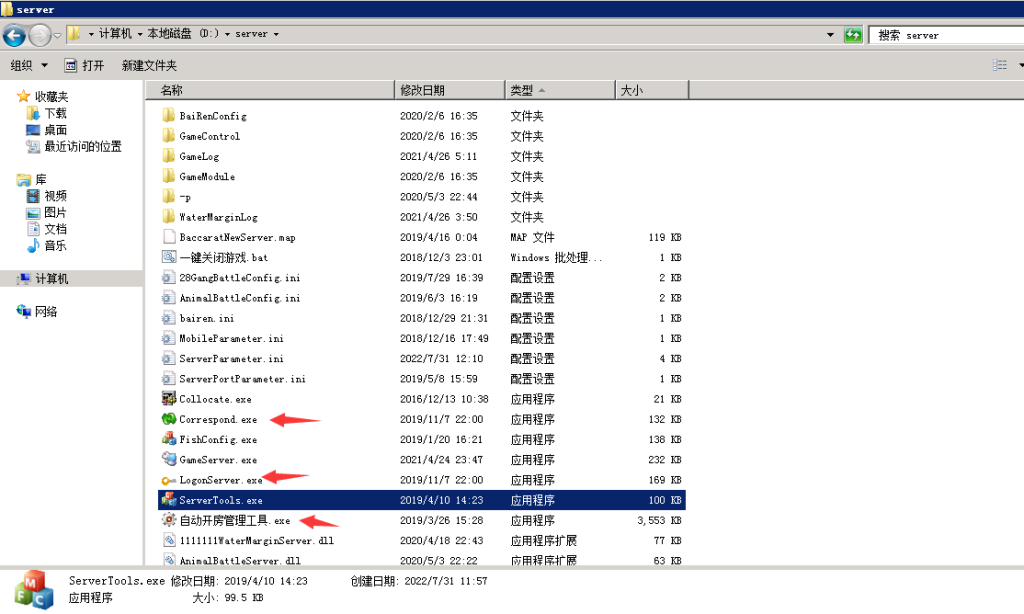Click the refresh button beside address bar
This screenshot has height=614, width=1024.
853,35
